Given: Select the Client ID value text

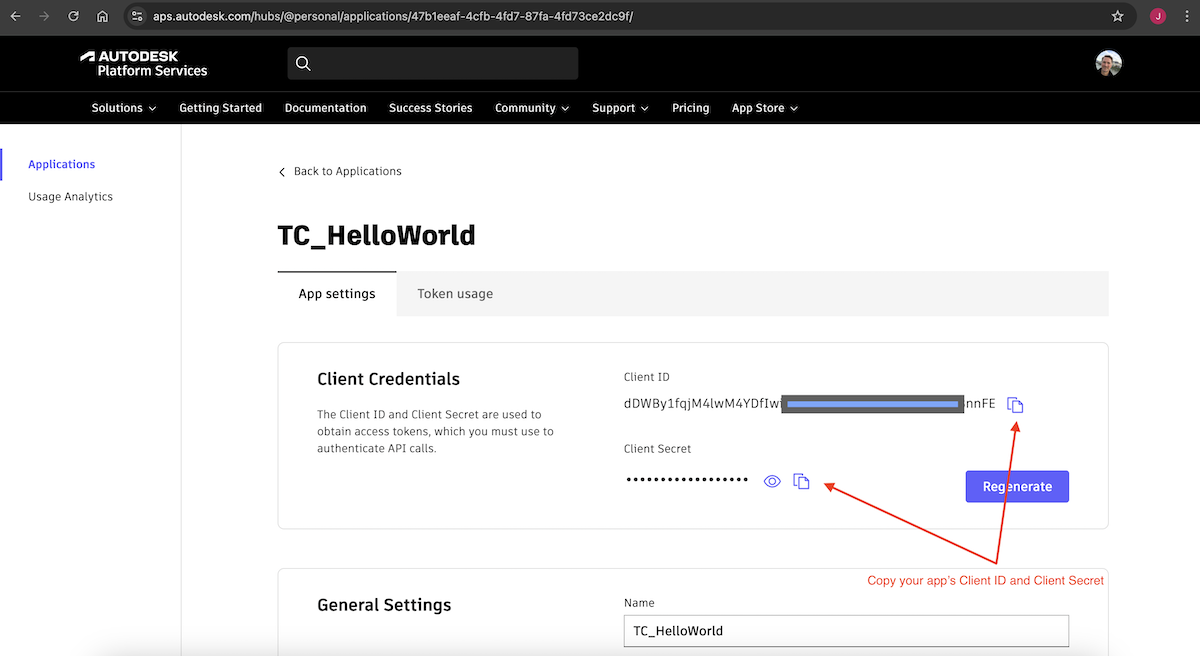Looking at the screenshot, I should [x=809, y=404].
